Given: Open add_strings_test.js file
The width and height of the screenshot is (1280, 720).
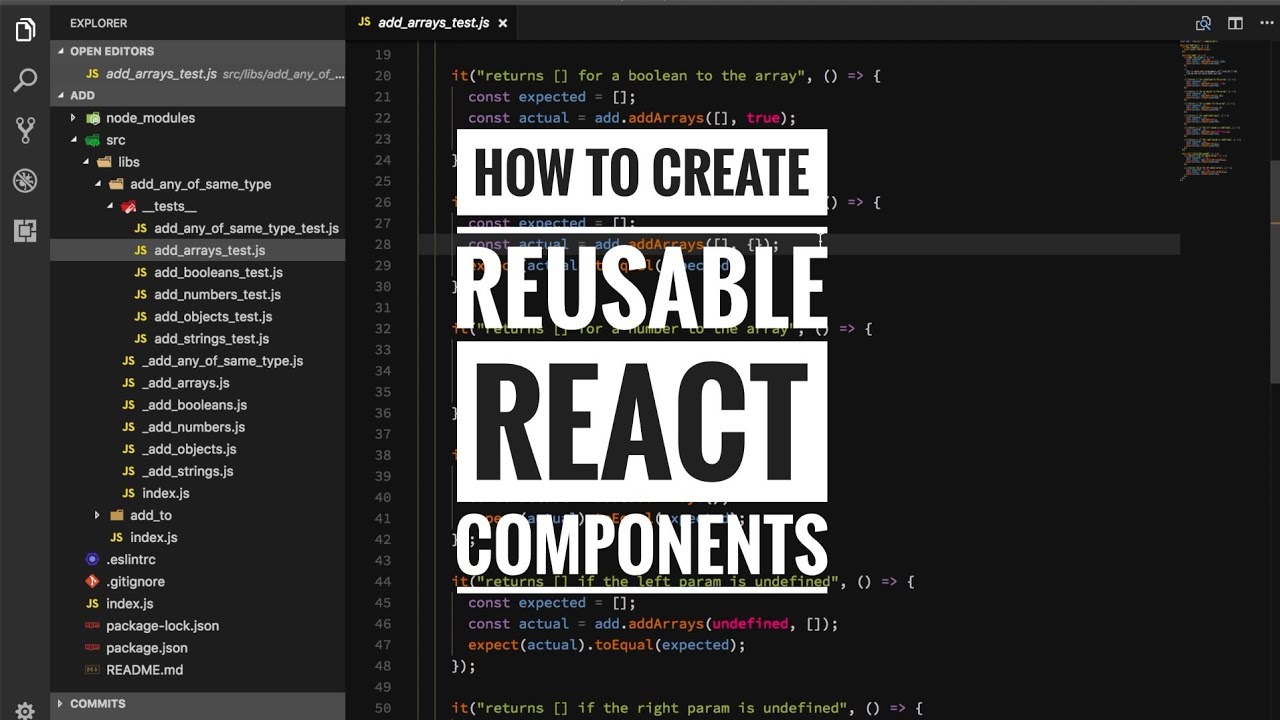Looking at the screenshot, I should [x=198, y=338].
